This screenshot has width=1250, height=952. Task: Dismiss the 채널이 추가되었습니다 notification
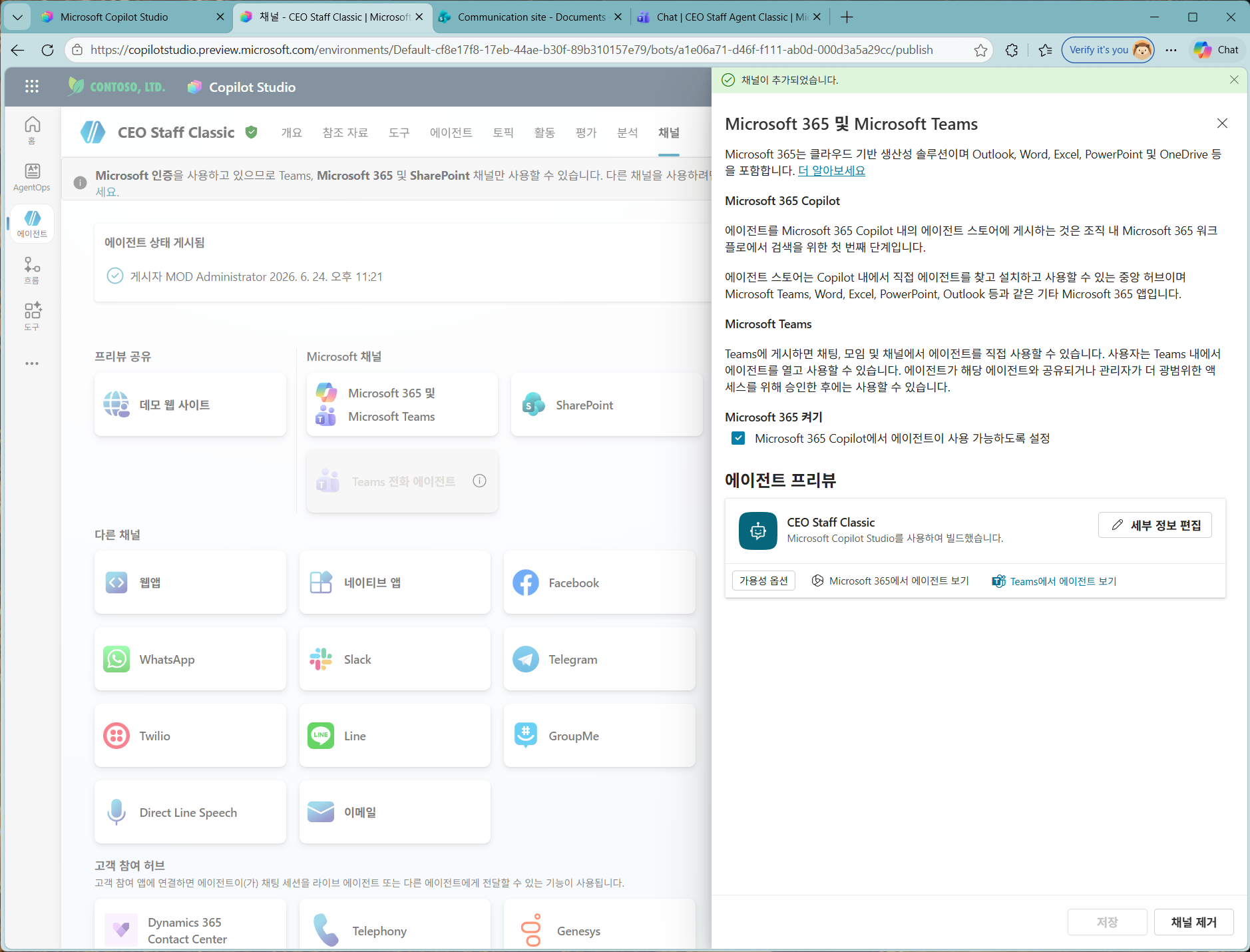[x=1234, y=80]
